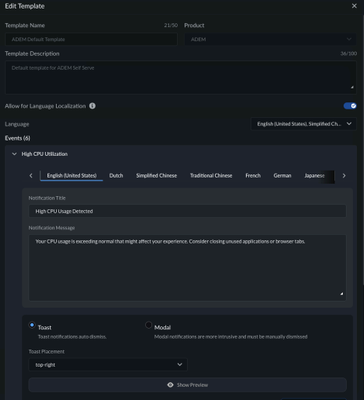Open the Language selection dropdown
The height and width of the screenshot is (400, 364).
coord(303,124)
